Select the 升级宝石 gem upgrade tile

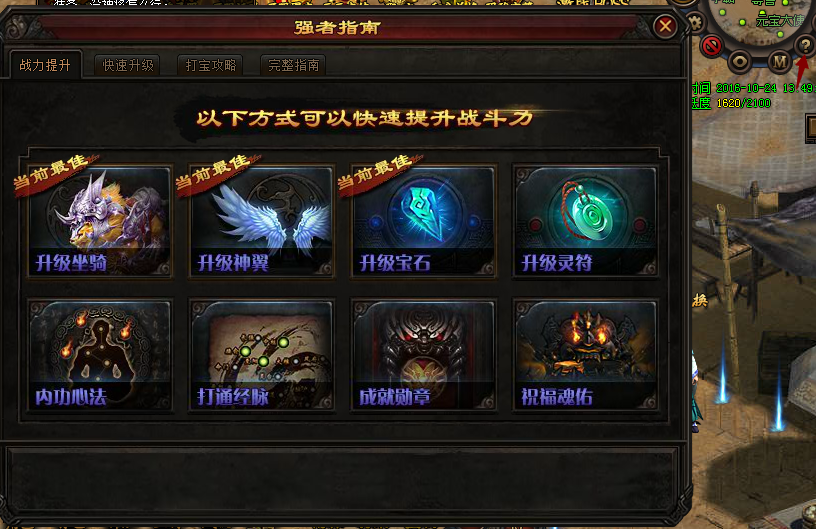pos(424,221)
